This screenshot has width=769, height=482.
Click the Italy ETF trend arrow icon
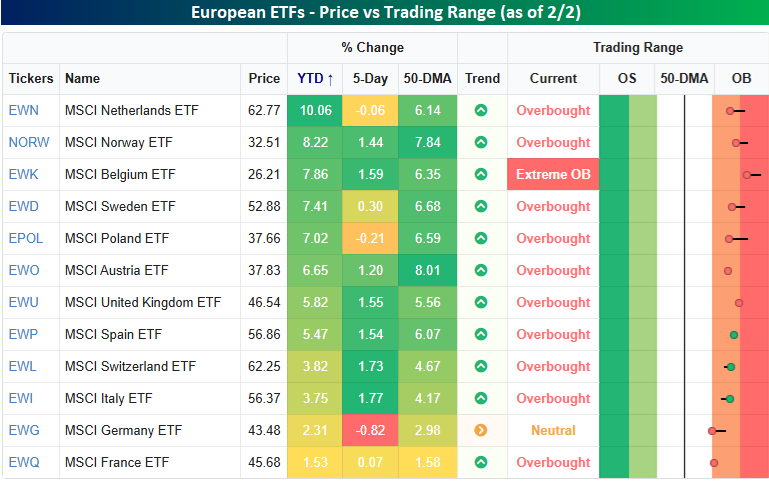[481, 399]
